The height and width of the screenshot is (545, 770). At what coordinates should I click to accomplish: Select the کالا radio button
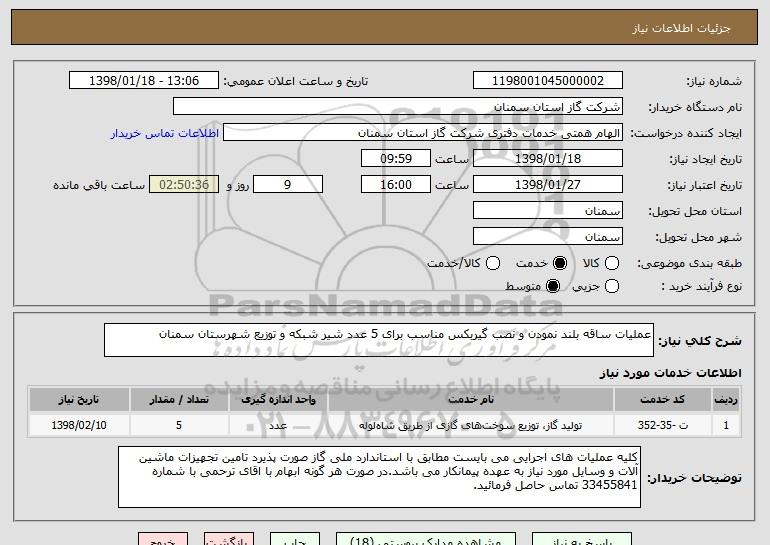point(612,263)
